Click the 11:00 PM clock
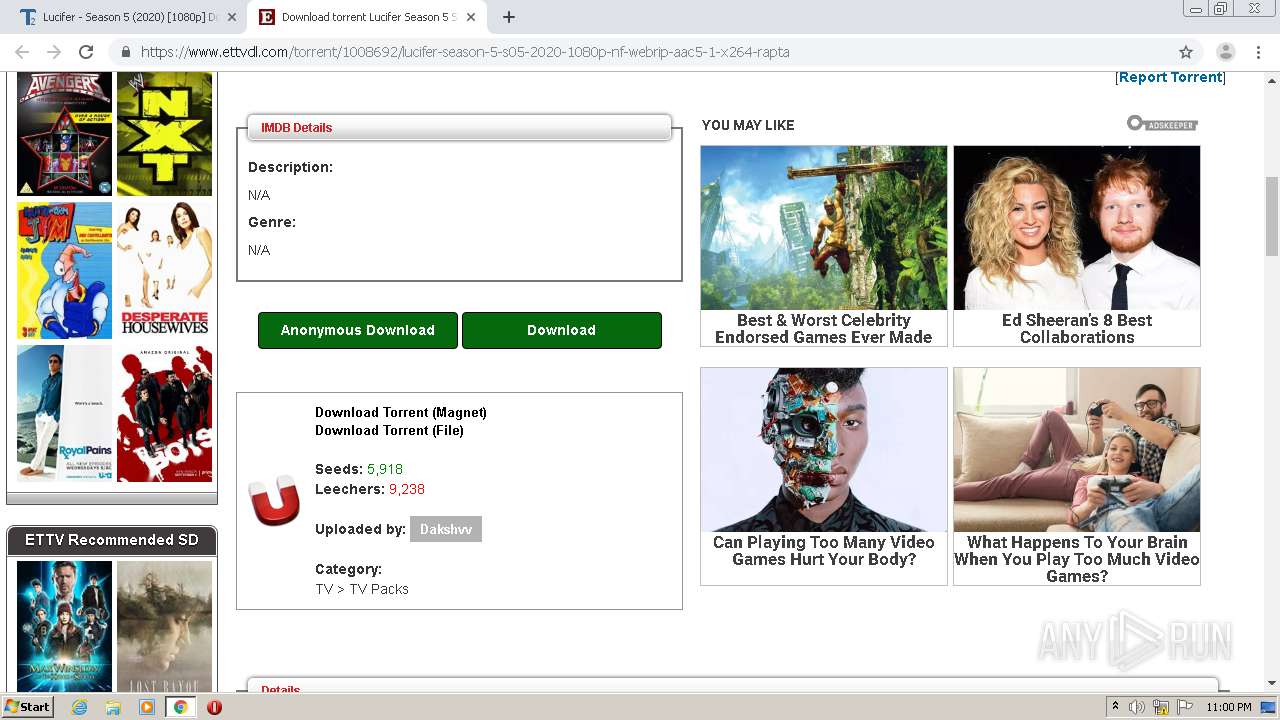The height and width of the screenshot is (720, 1280). tap(1229, 707)
